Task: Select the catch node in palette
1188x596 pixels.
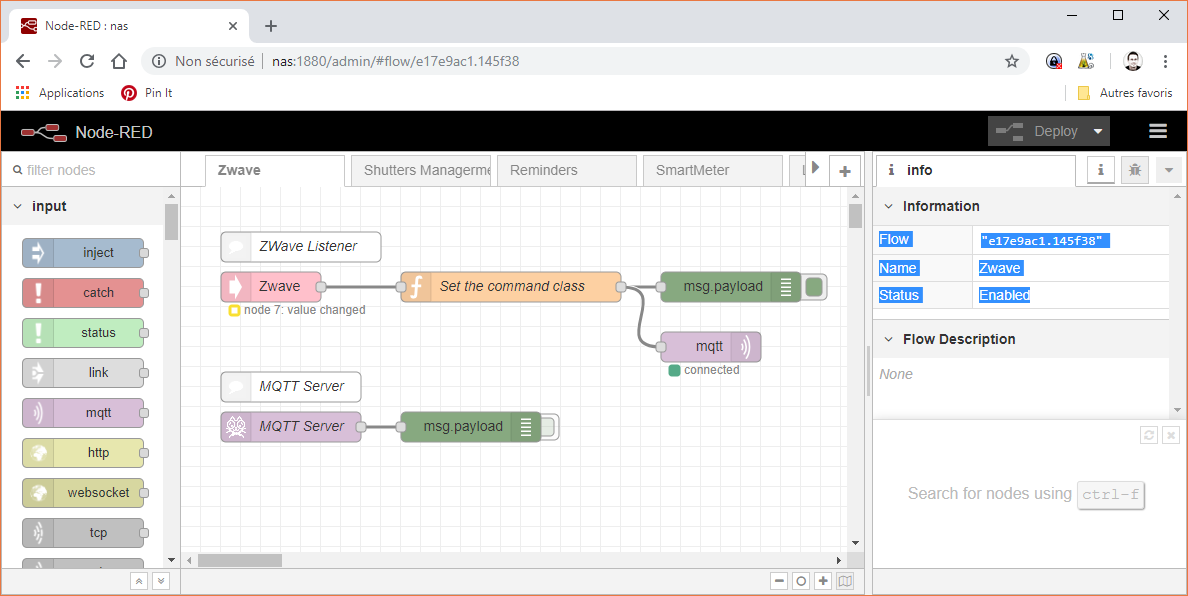Action: coord(83,293)
